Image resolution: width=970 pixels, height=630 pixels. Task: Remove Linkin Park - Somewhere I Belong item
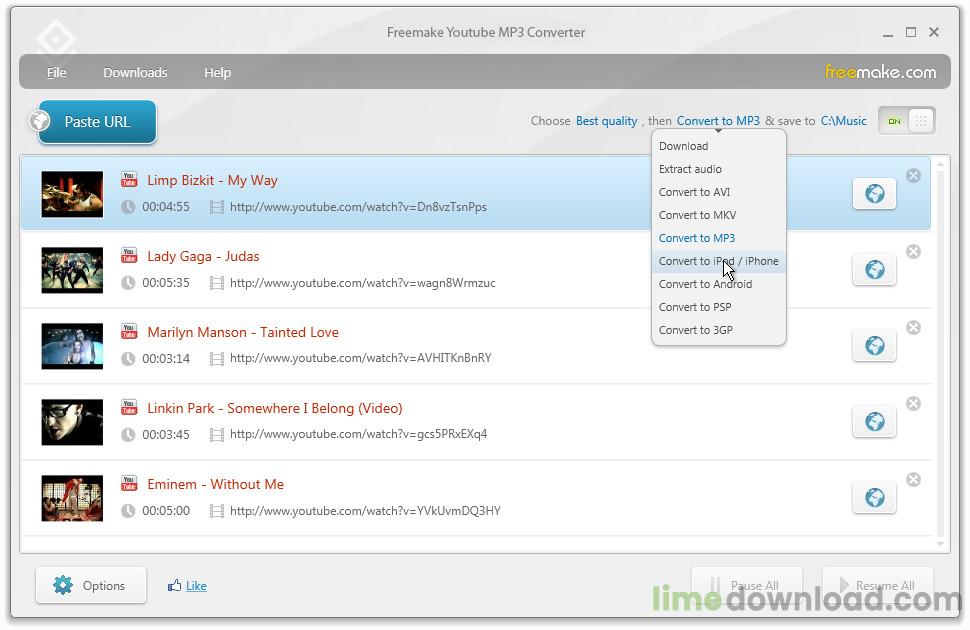tap(913, 403)
